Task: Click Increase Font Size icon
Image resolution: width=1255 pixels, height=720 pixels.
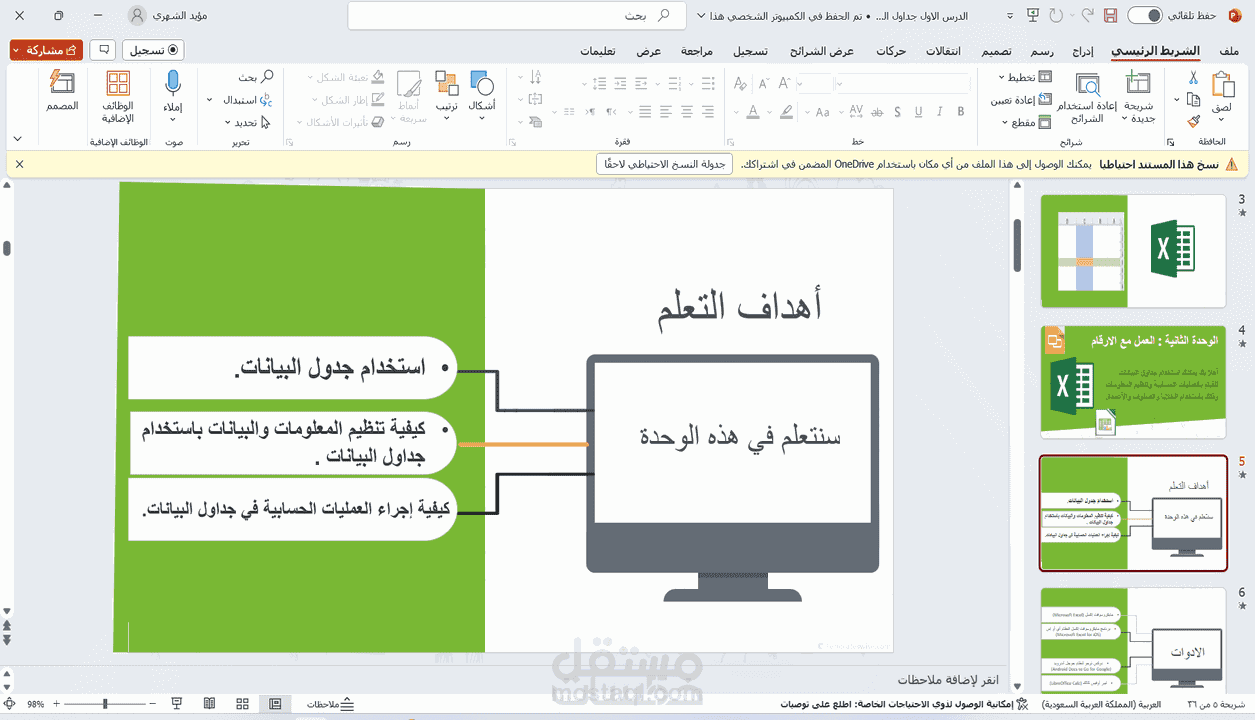Action: coord(786,84)
